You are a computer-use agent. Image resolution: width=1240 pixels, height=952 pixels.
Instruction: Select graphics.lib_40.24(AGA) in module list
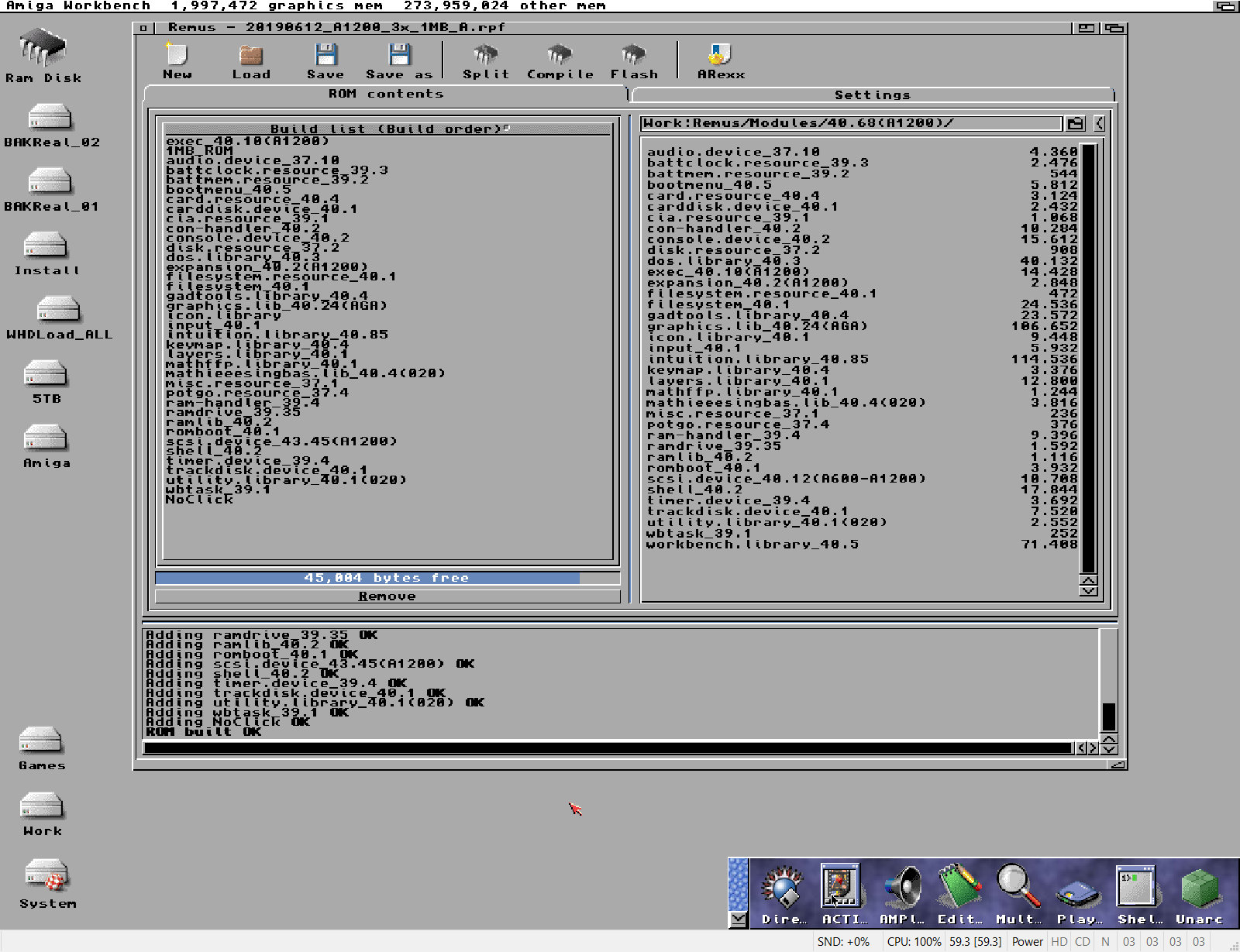click(861, 326)
